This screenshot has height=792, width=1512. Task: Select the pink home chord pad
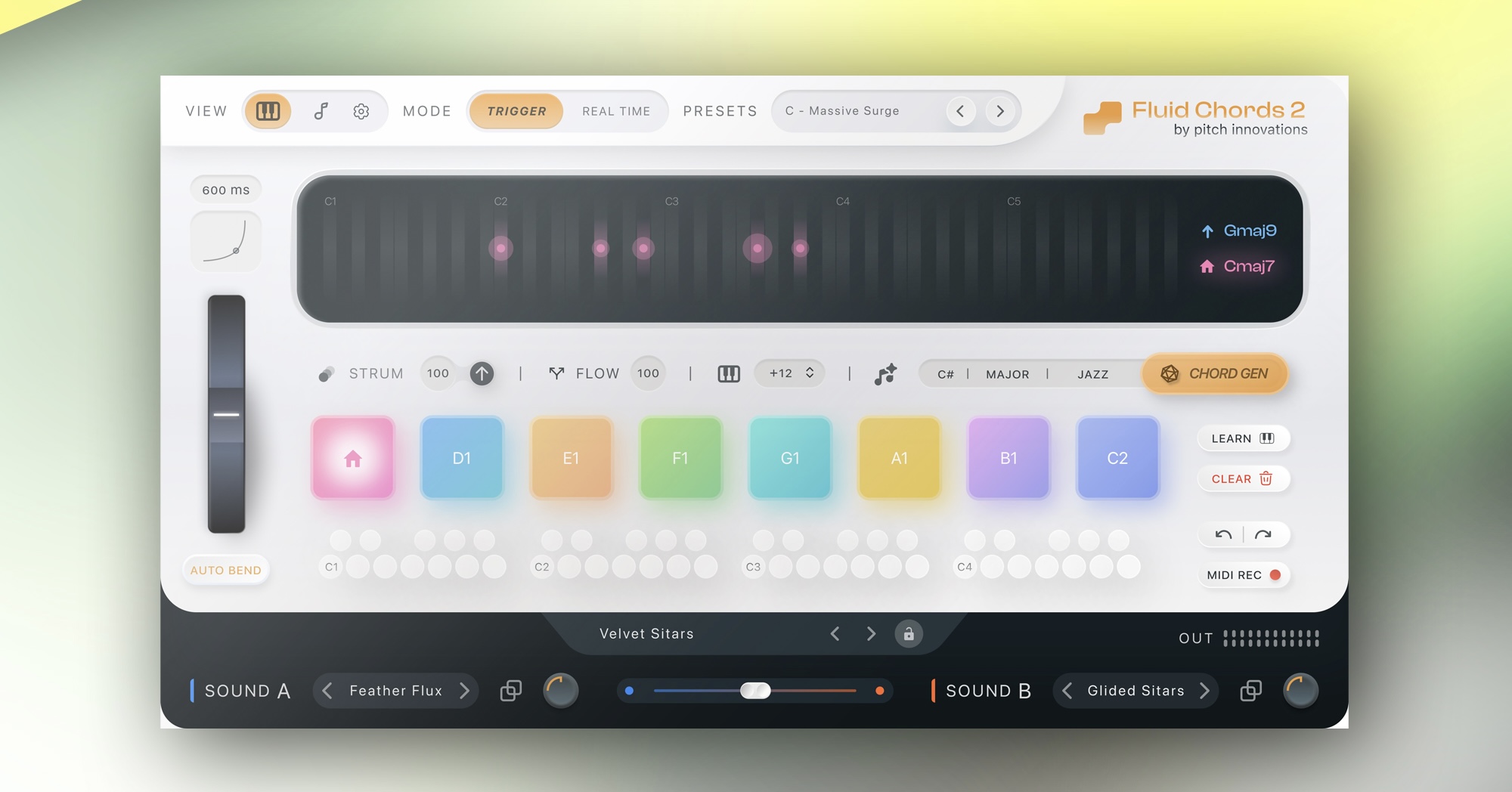coord(353,458)
